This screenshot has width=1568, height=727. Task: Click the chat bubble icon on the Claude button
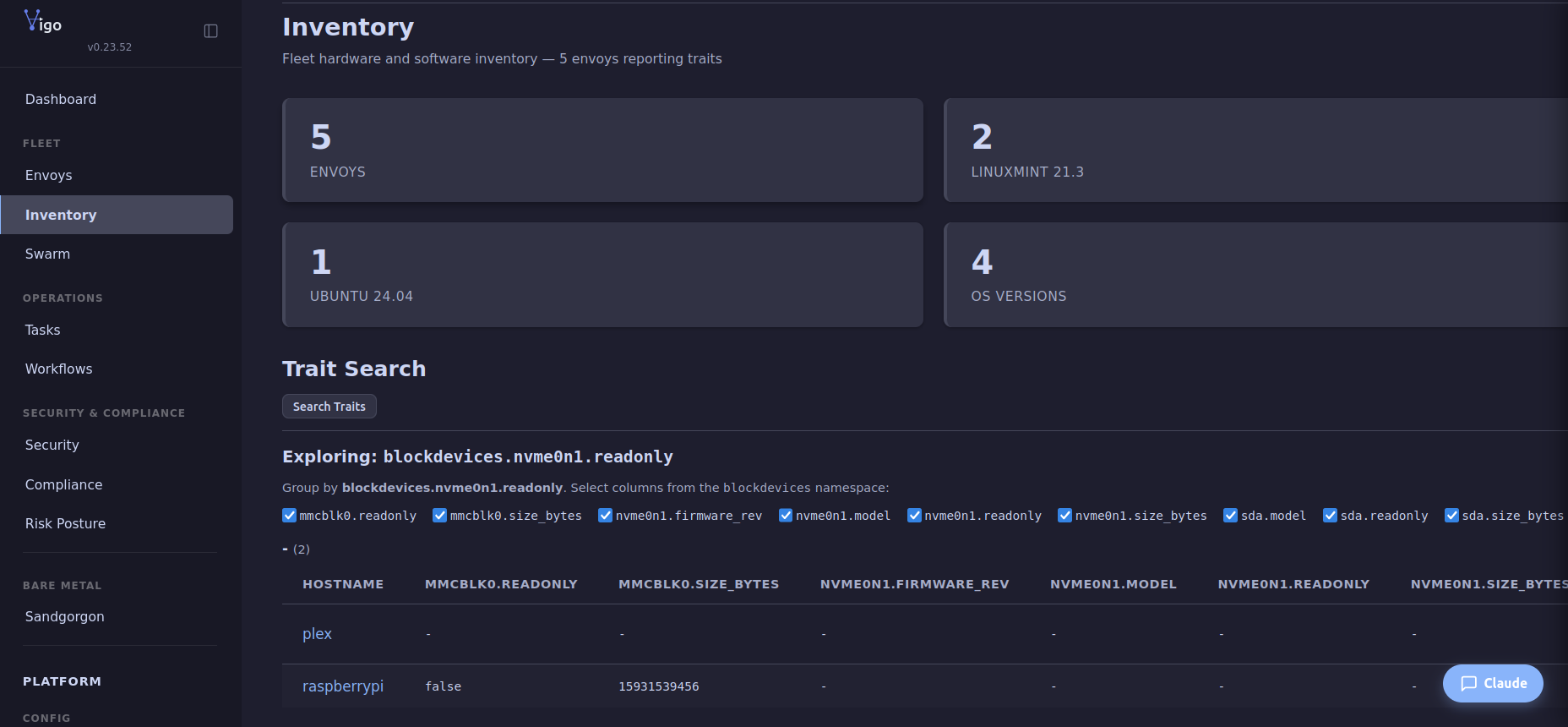pos(1469,683)
